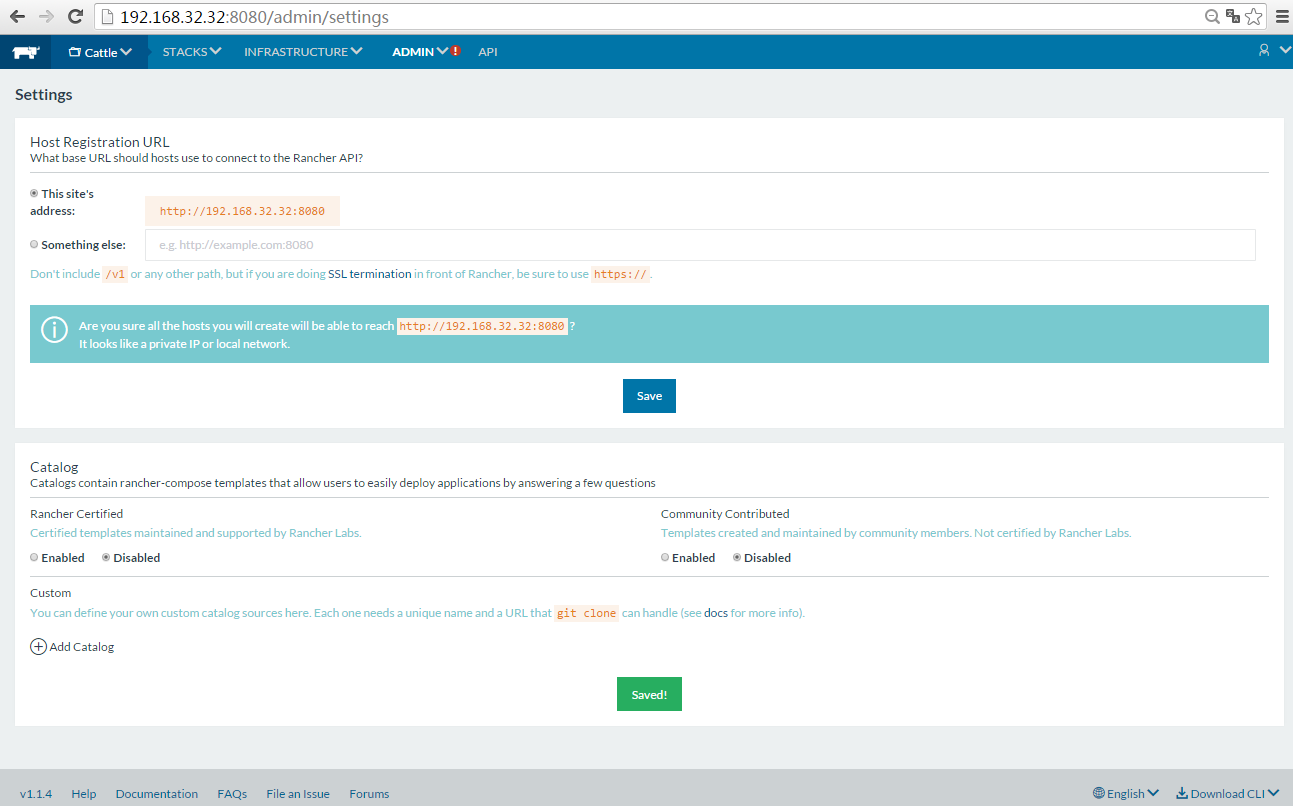Disable the Community Contributed catalog
The image size is (1293, 806).
(737, 558)
